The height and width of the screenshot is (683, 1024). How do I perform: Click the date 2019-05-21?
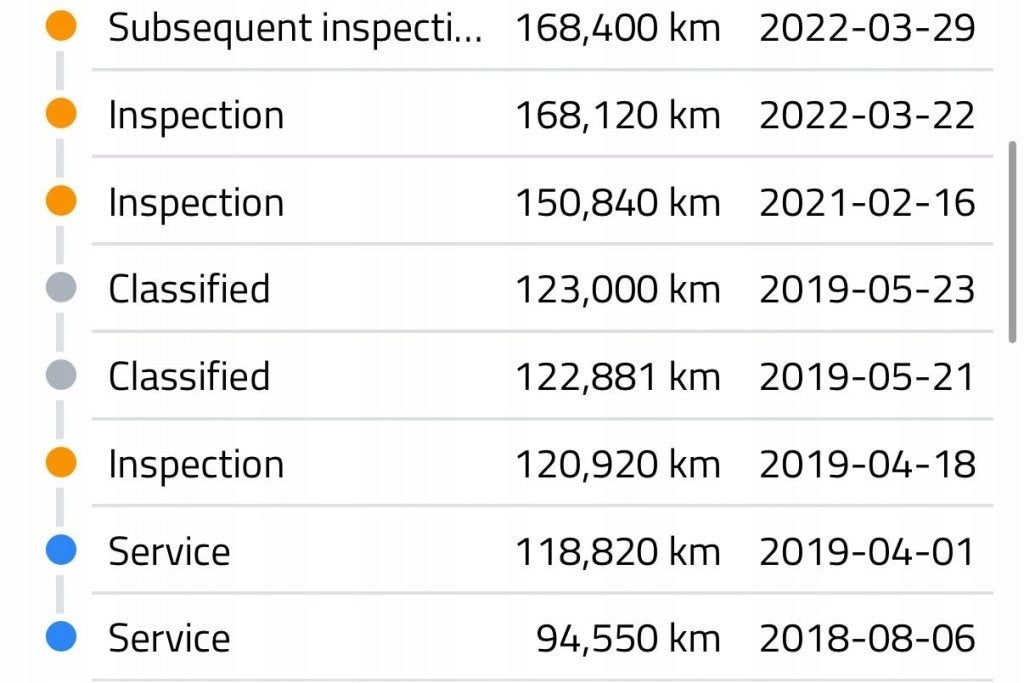[867, 377]
